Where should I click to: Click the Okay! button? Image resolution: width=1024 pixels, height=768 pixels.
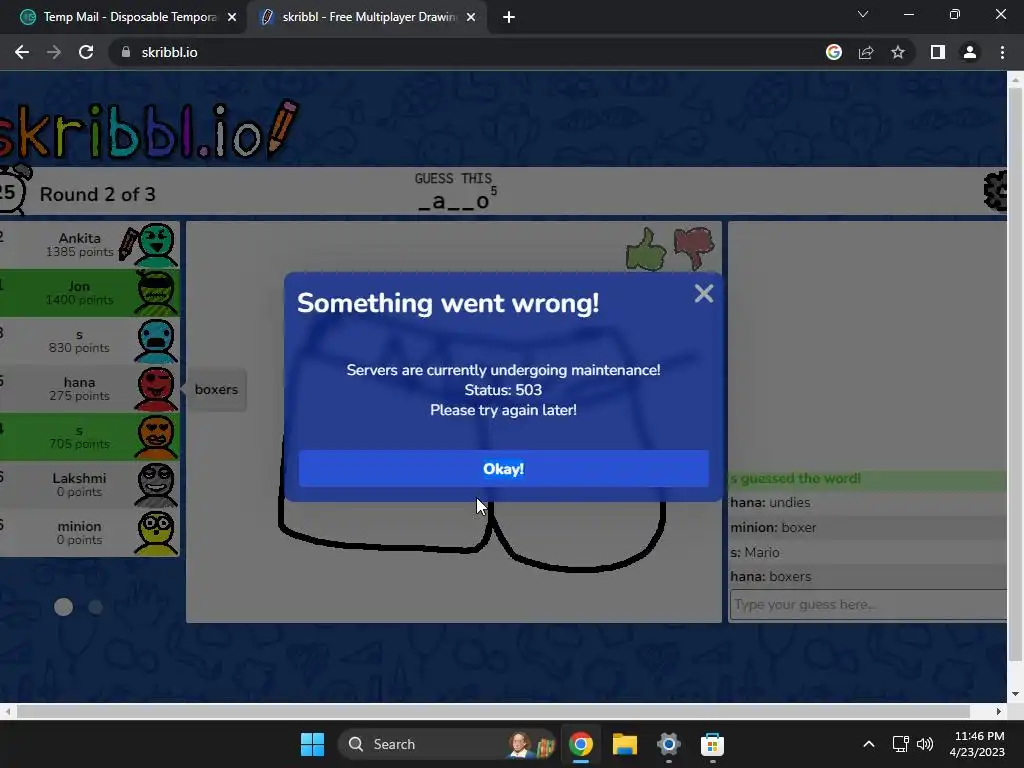click(504, 468)
